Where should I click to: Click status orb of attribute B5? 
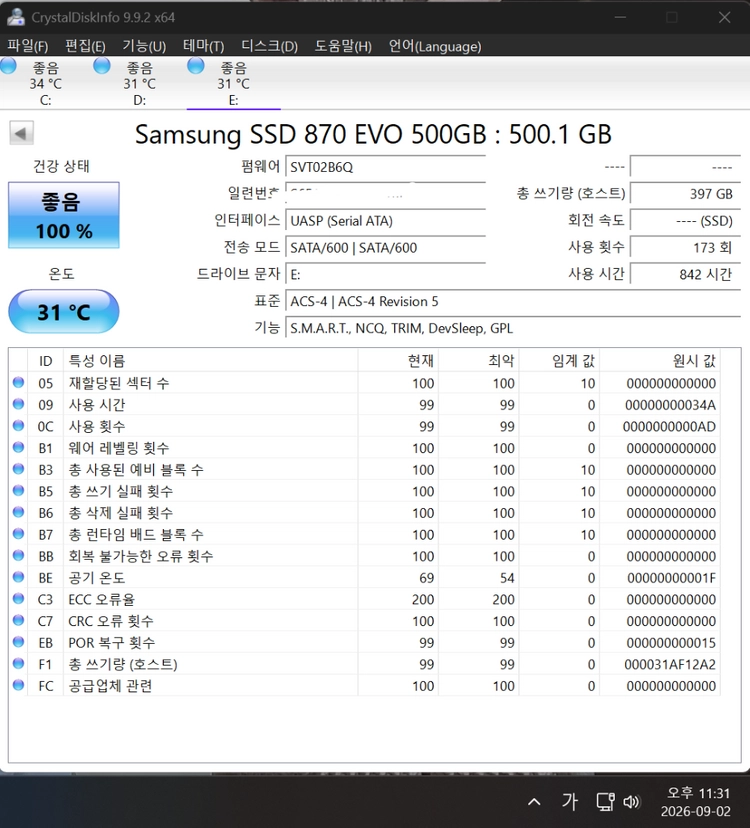(18, 491)
